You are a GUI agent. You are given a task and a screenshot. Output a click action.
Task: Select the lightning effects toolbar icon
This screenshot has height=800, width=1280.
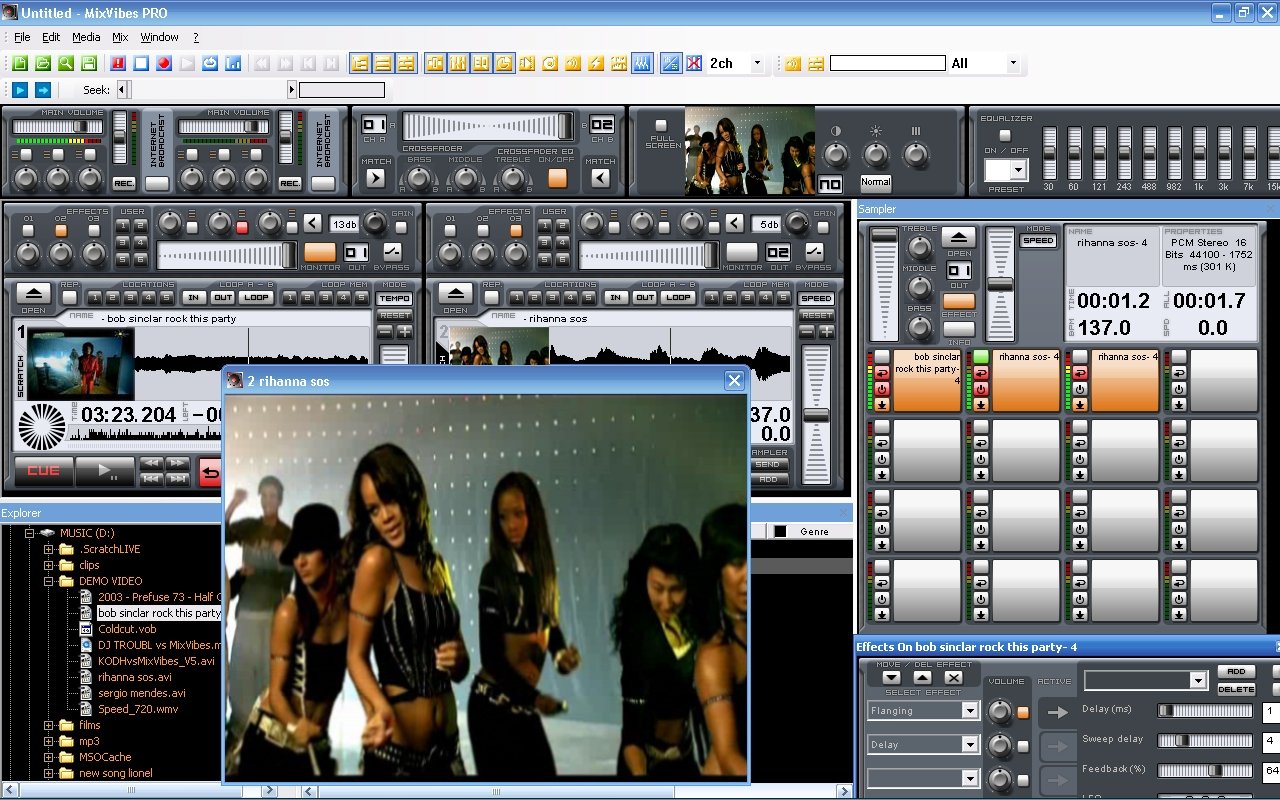pyautogui.click(x=597, y=63)
